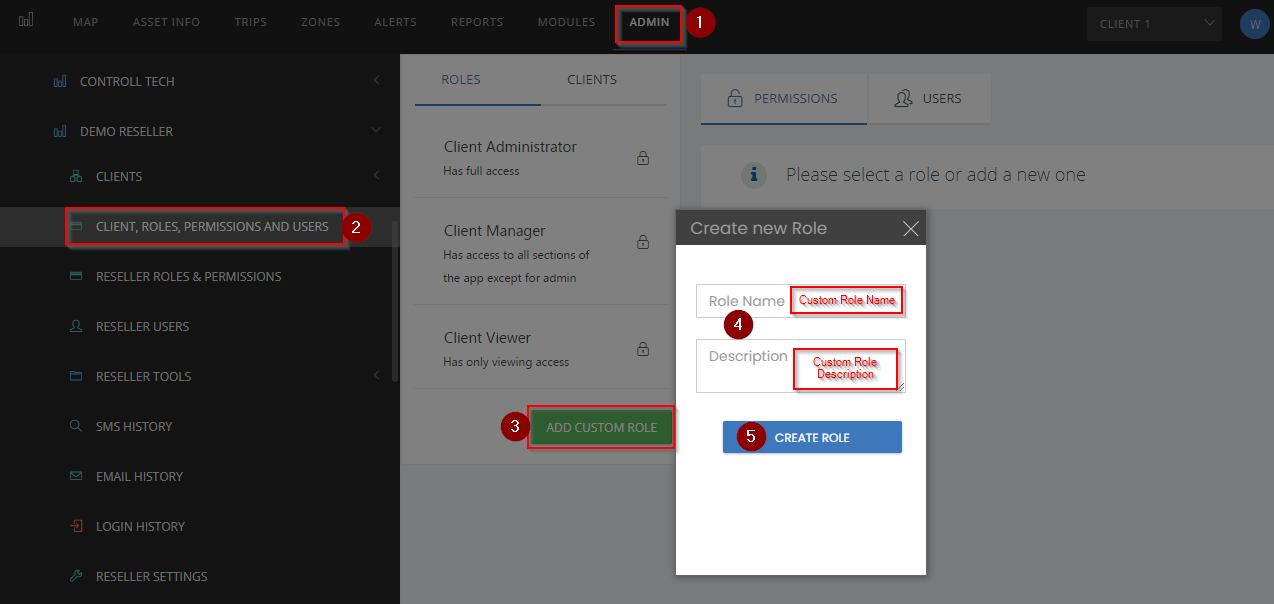The height and width of the screenshot is (604, 1274).
Task: Click the CLIENTS hierarchy icon in sidebar
Action: click(76, 176)
